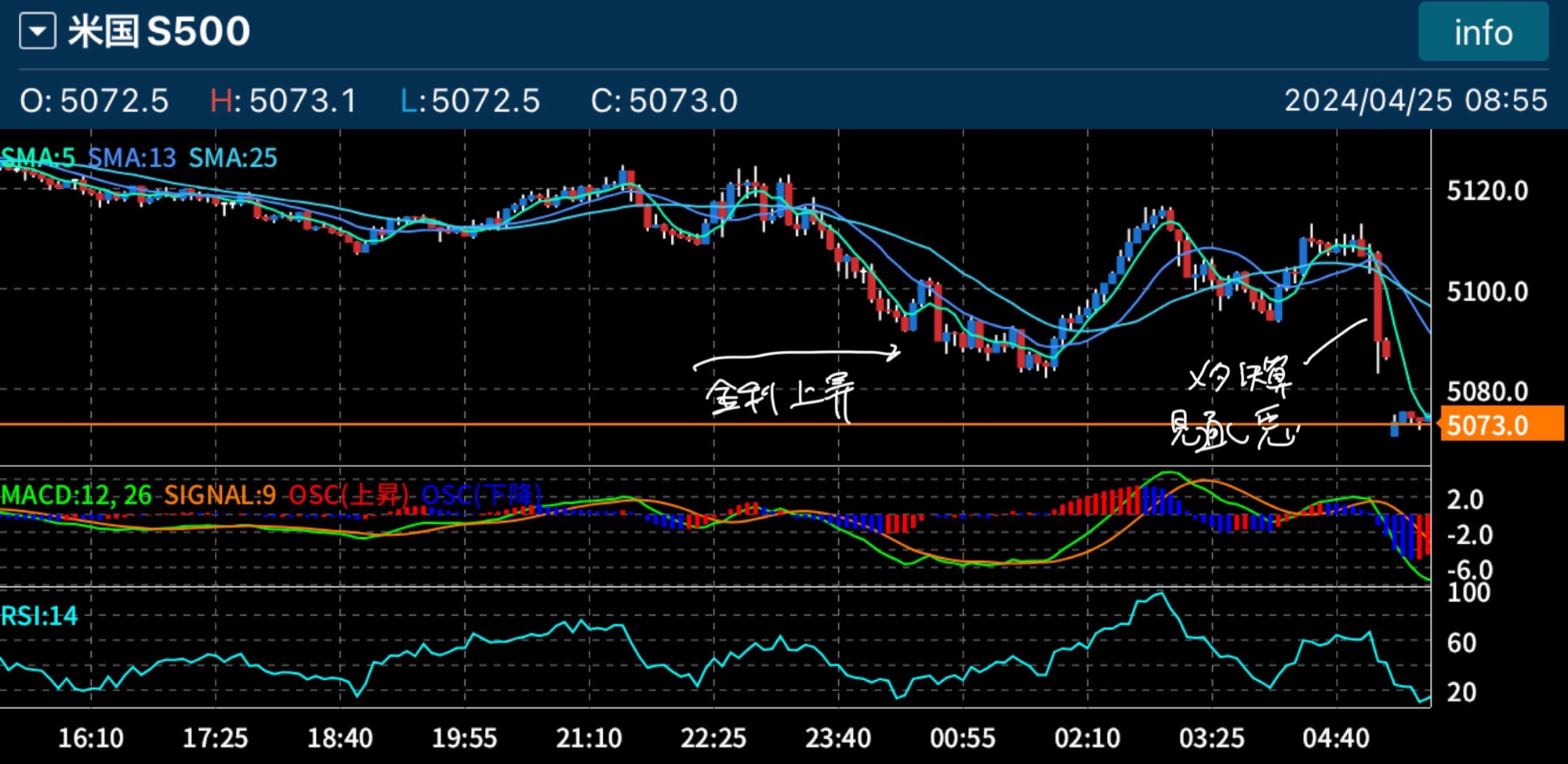Select the SMA:25 indicator label
This screenshot has width=1568, height=764.
(233, 158)
